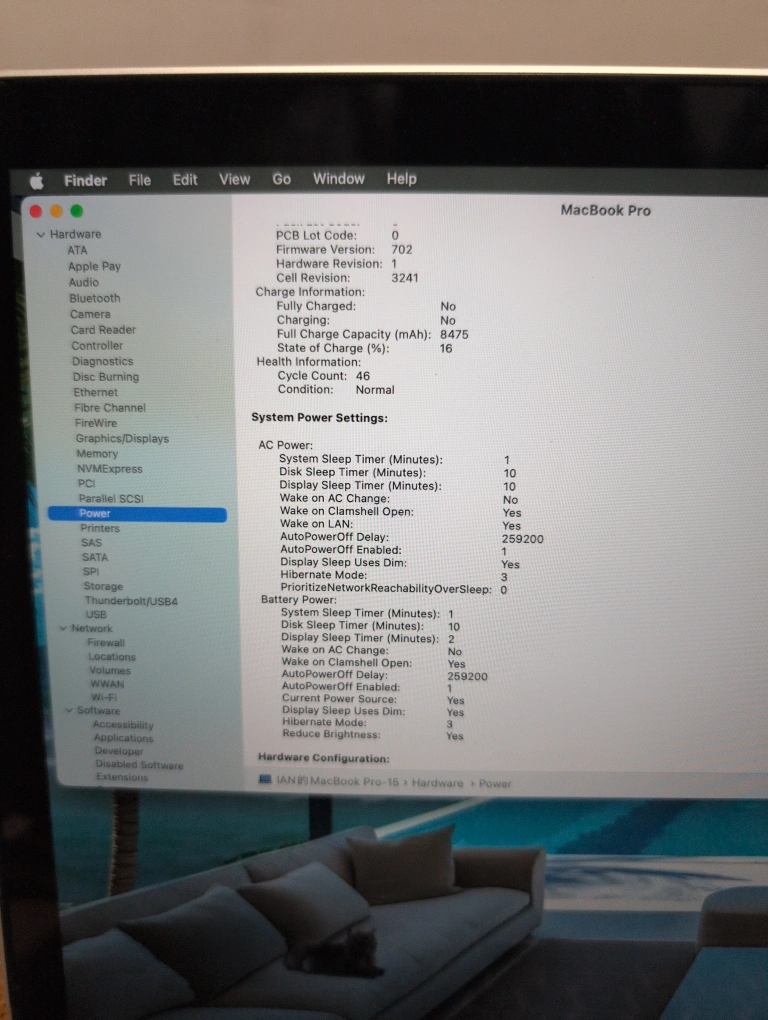Viewport: 768px width, 1020px height.
Task: Collapse the Software section chevron
Action: pos(69,710)
